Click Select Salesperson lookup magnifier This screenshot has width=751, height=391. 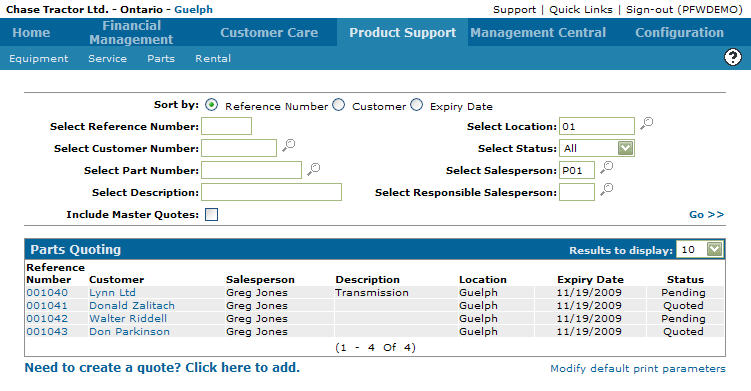pos(606,167)
